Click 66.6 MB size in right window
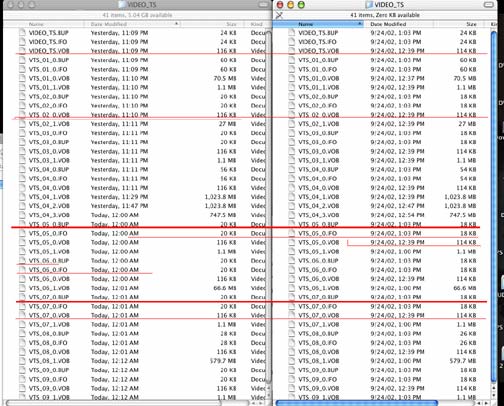Viewport: 504px width, 406px height. (465, 288)
